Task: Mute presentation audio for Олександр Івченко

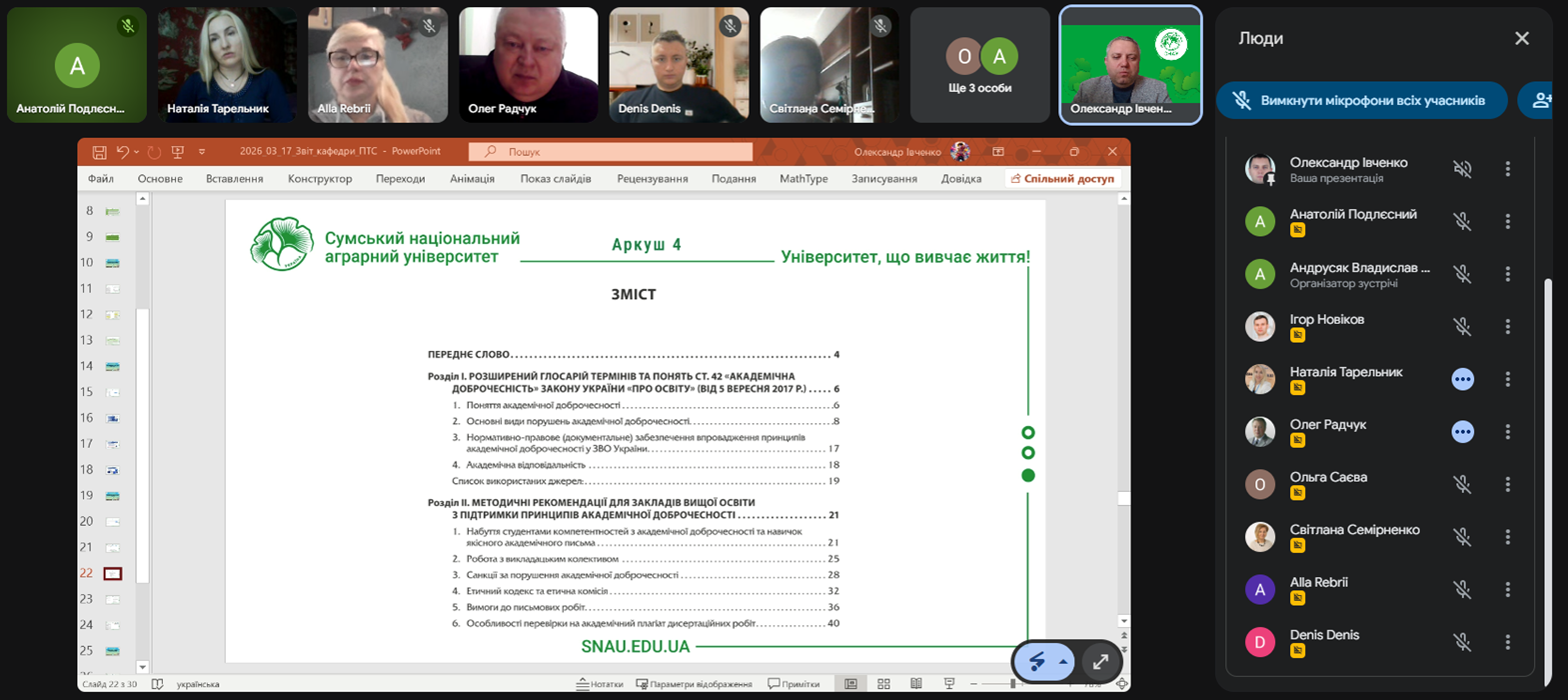Action: click(1462, 169)
